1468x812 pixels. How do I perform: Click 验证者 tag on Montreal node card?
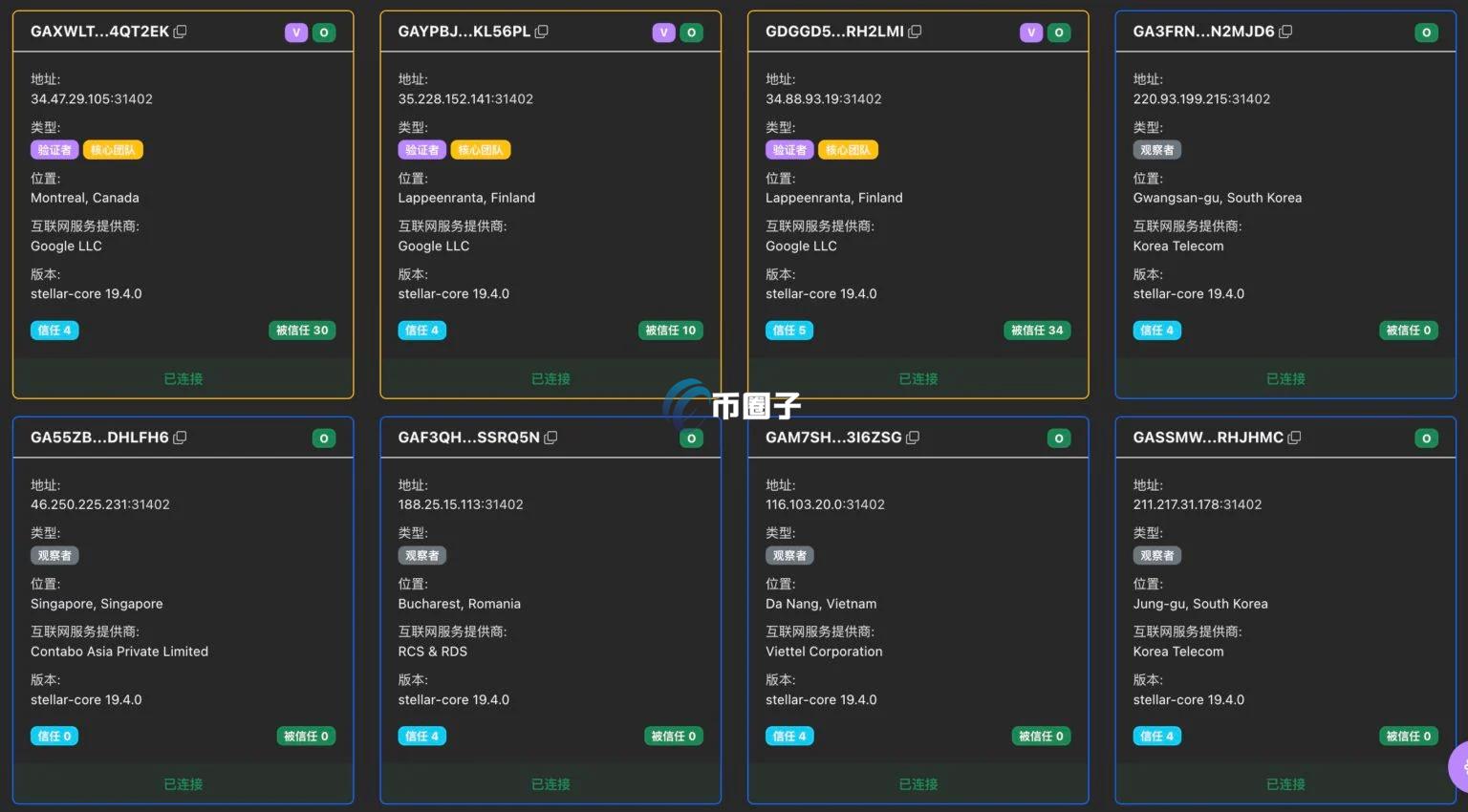pos(54,150)
